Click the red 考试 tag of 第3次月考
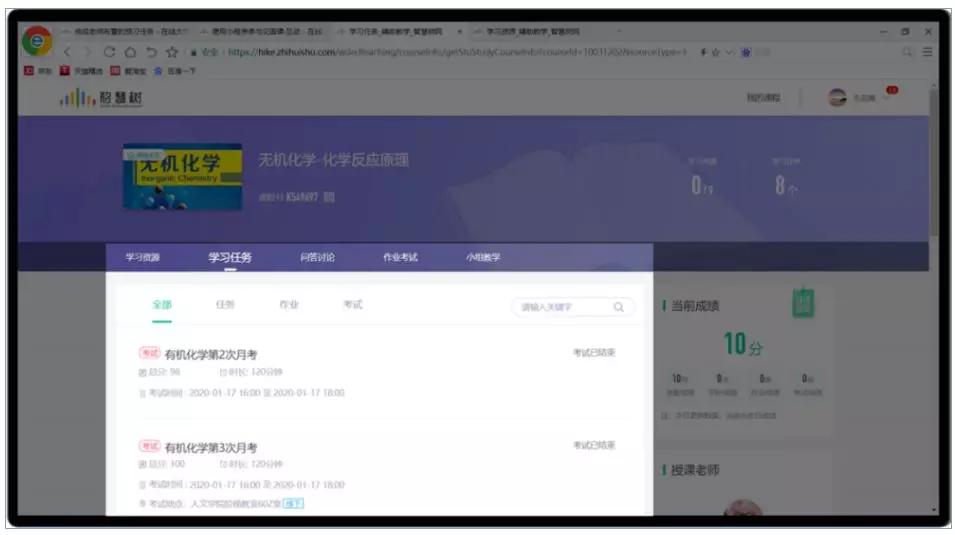 (x=149, y=446)
